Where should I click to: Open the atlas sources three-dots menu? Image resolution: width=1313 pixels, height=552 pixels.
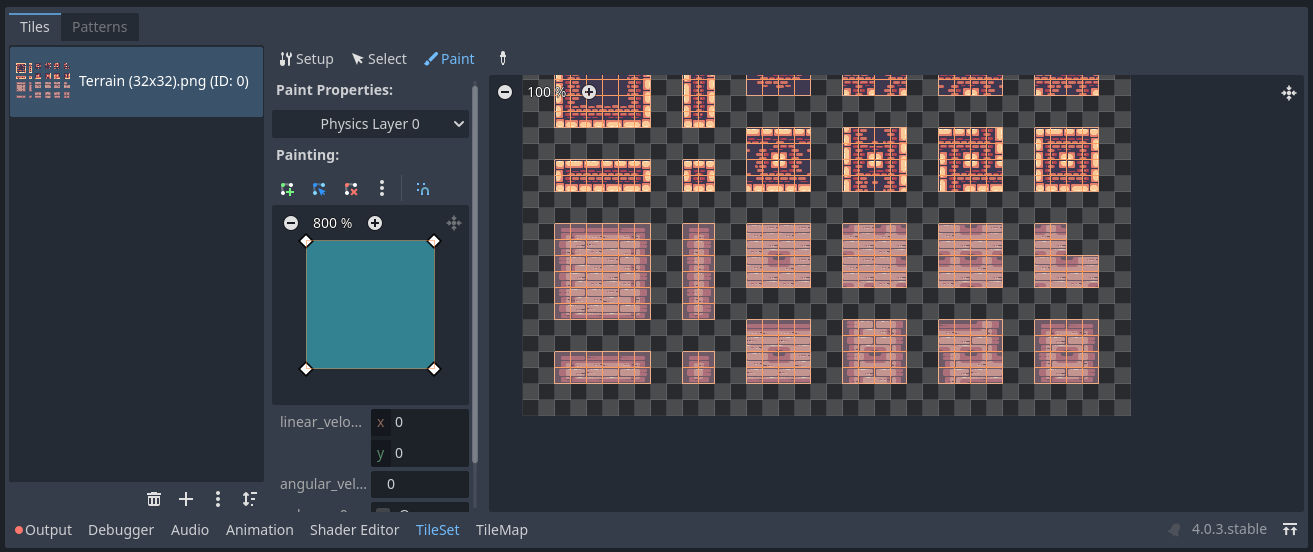pos(218,499)
